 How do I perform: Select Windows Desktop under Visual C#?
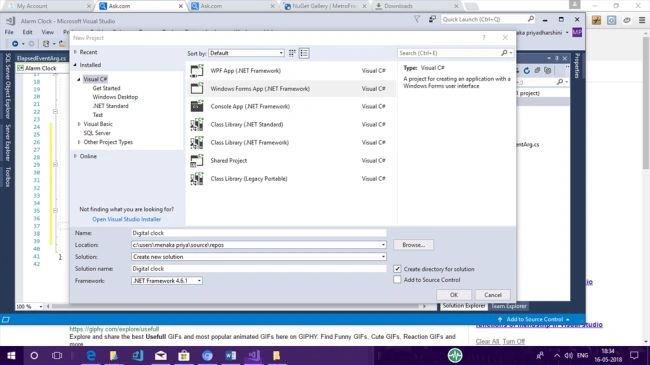[115, 97]
